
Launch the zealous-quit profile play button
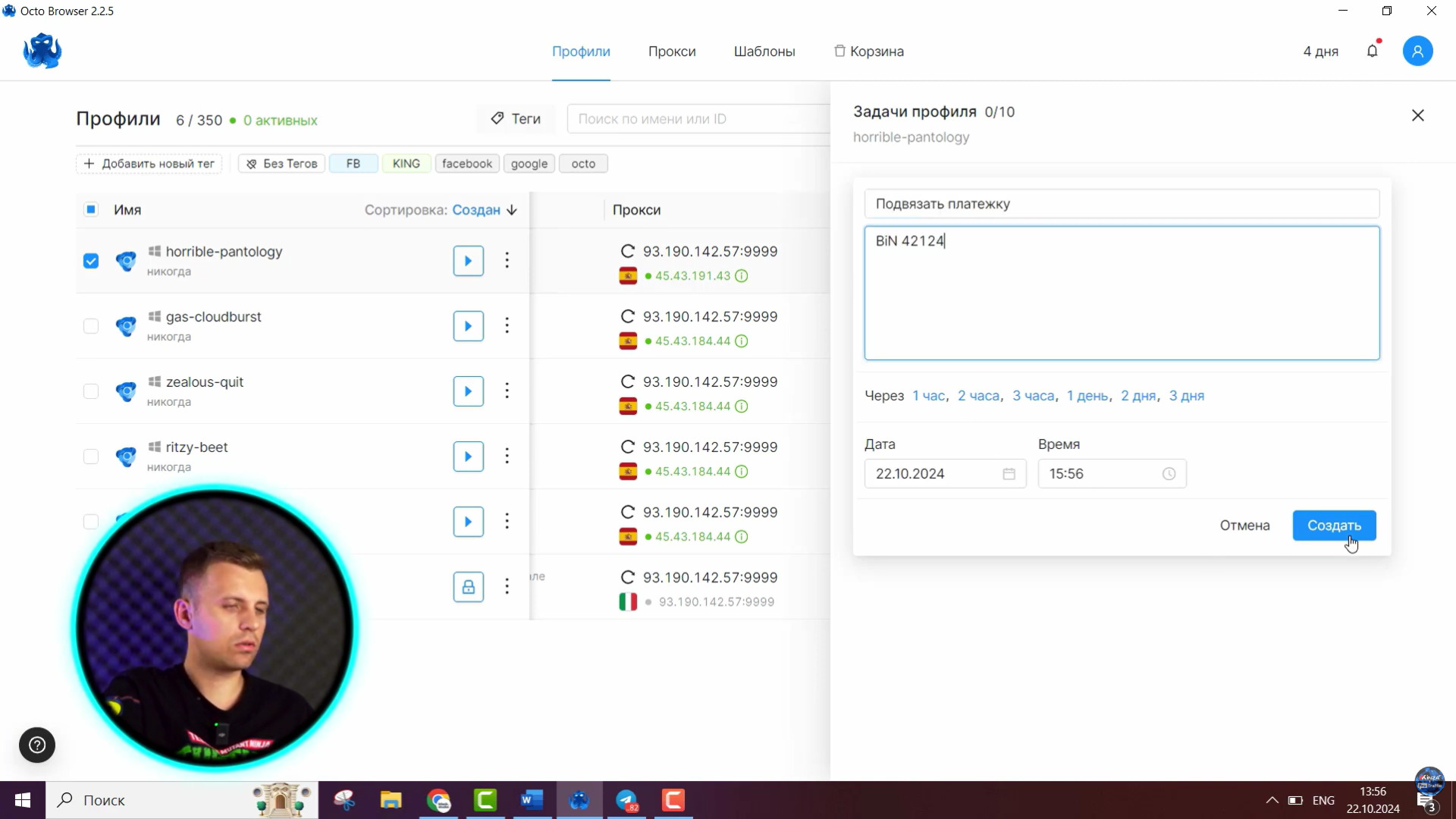click(x=469, y=391)
